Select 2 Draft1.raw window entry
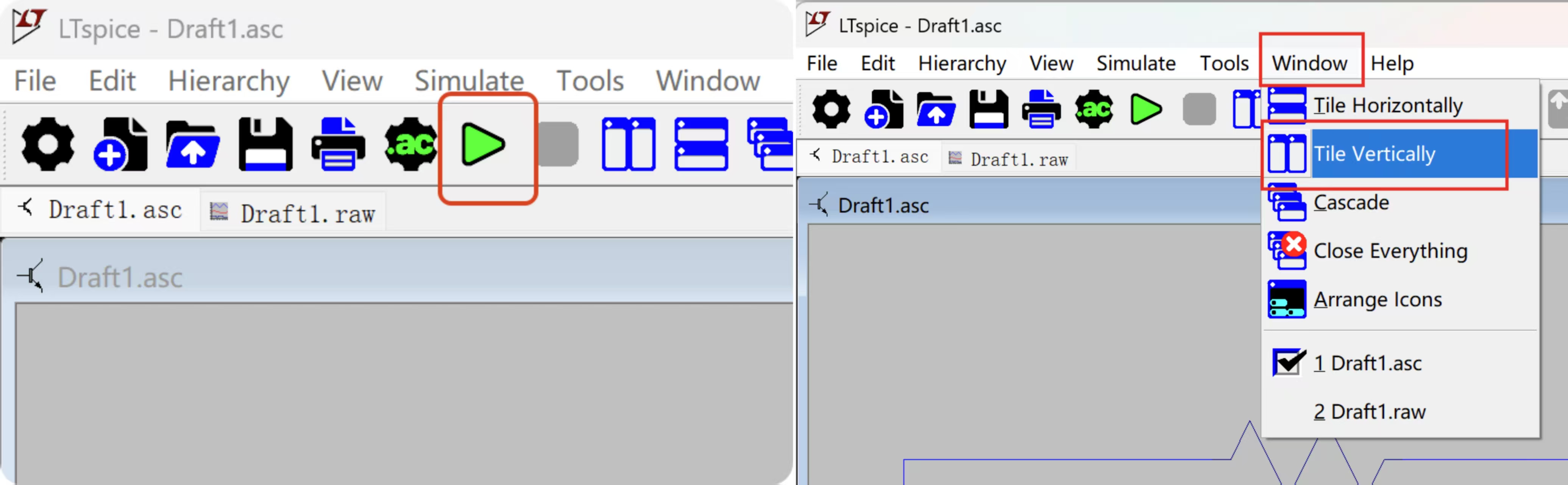The image size is (1568, 485). 1401,412
